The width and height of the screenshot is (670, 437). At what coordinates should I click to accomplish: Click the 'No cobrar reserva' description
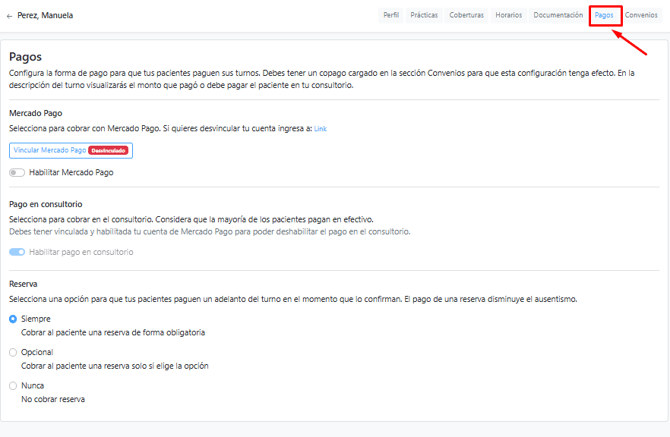pyautogui.click(x=53, y=399)
